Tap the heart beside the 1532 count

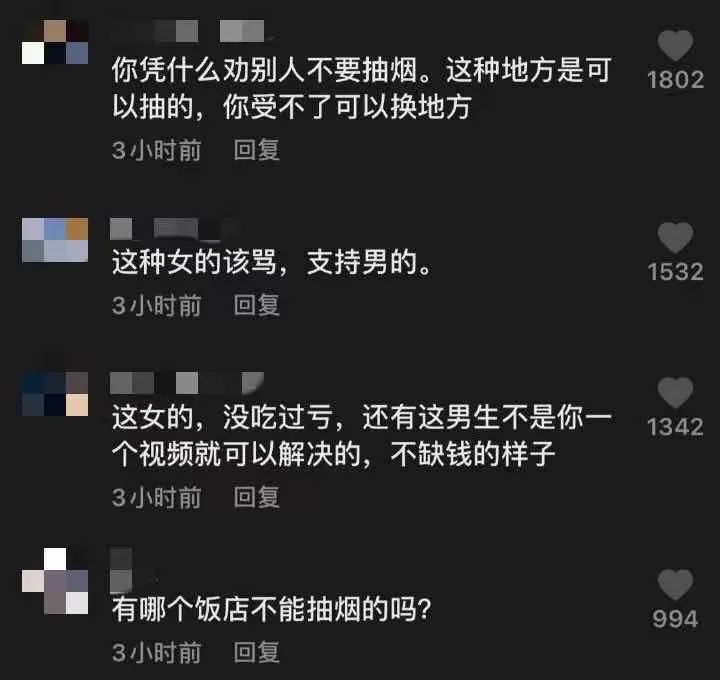pos(675,237)
